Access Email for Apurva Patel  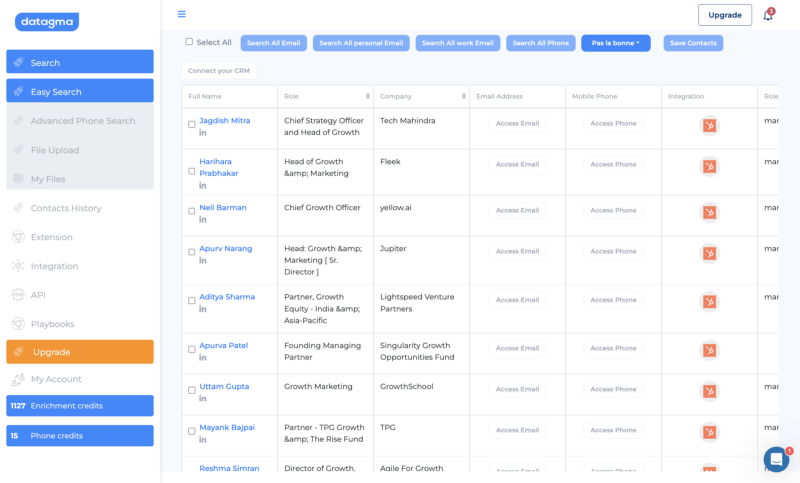[517, 348]
